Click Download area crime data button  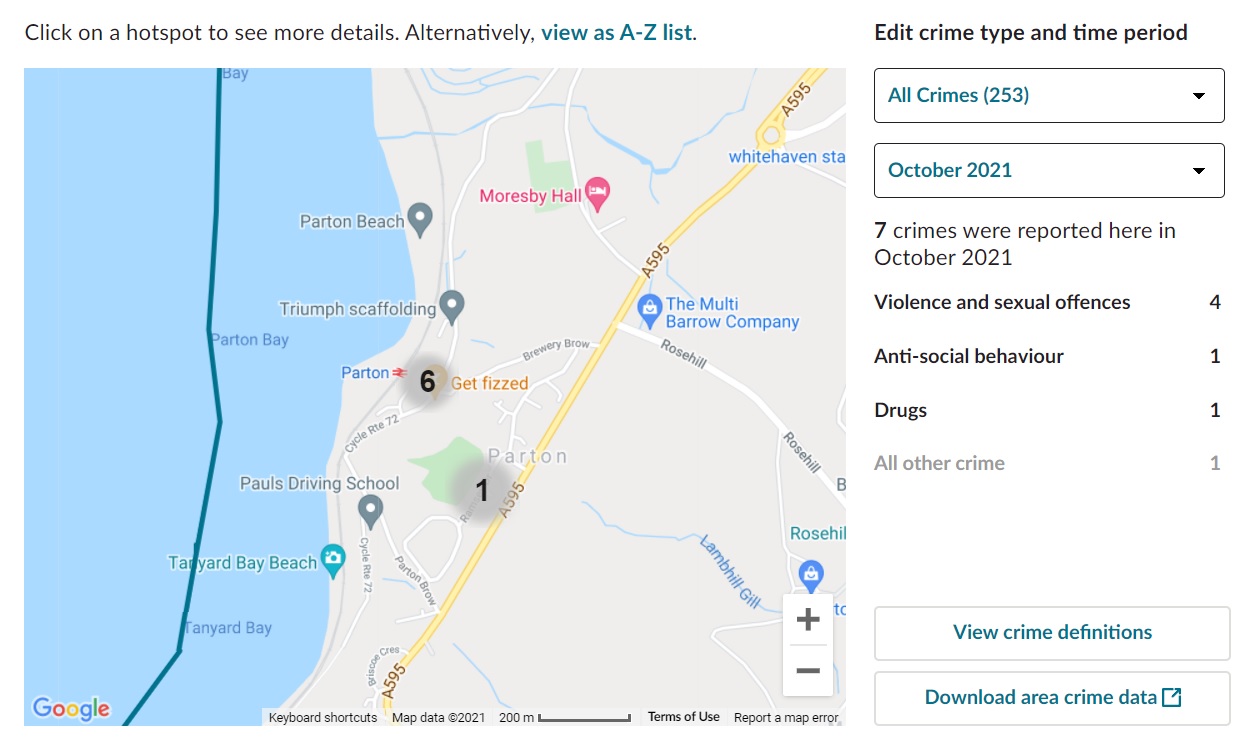pyautogui.click(x=1052, y=698)
